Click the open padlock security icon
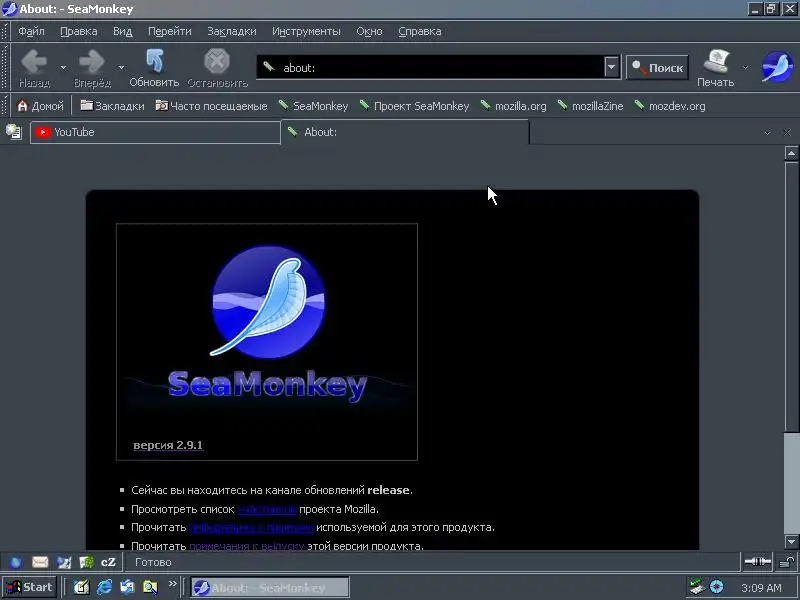The image size is (800, 600). click(x=787, y=562)
